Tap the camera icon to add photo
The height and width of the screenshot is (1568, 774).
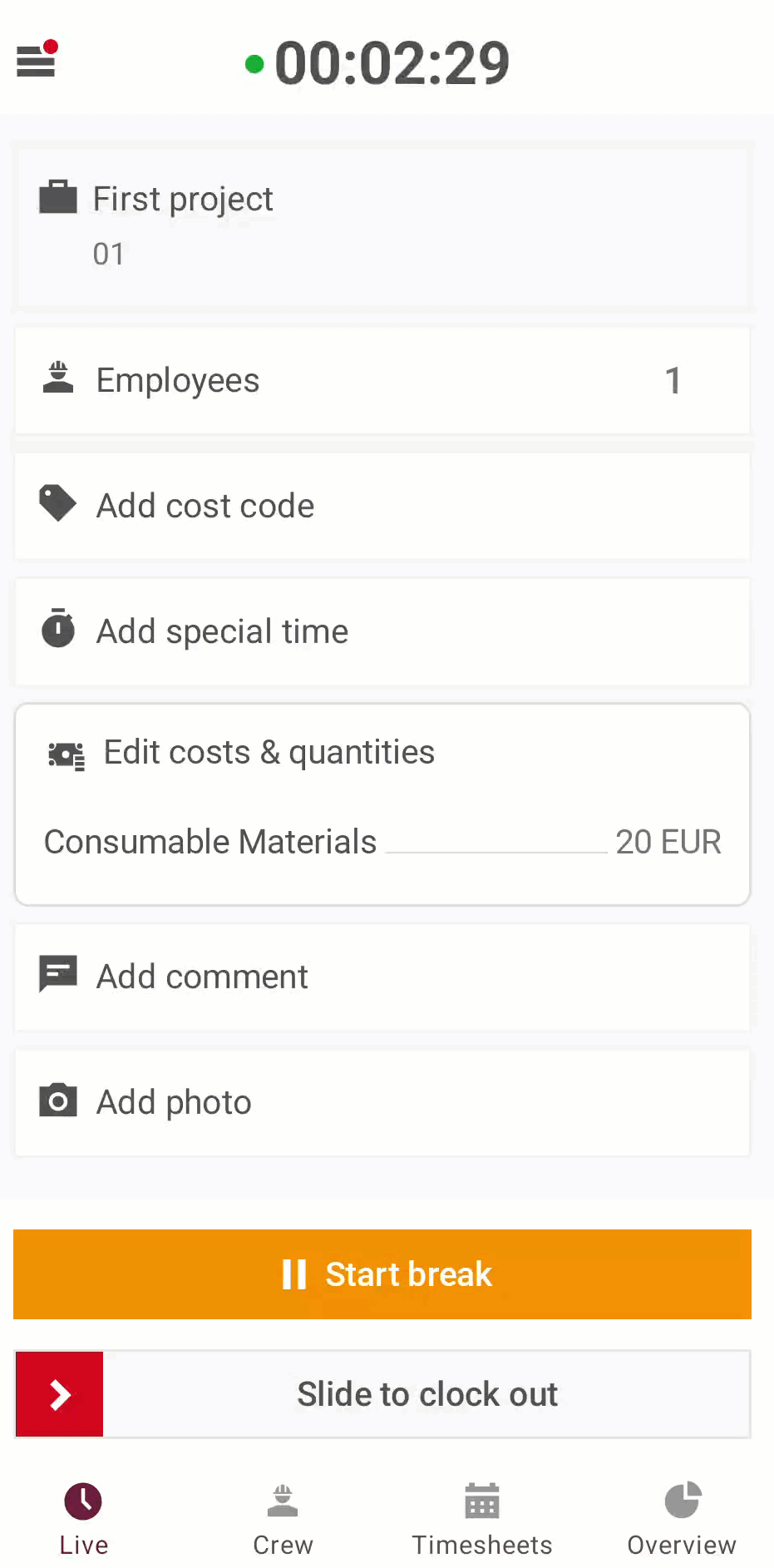pos(58,1101)
